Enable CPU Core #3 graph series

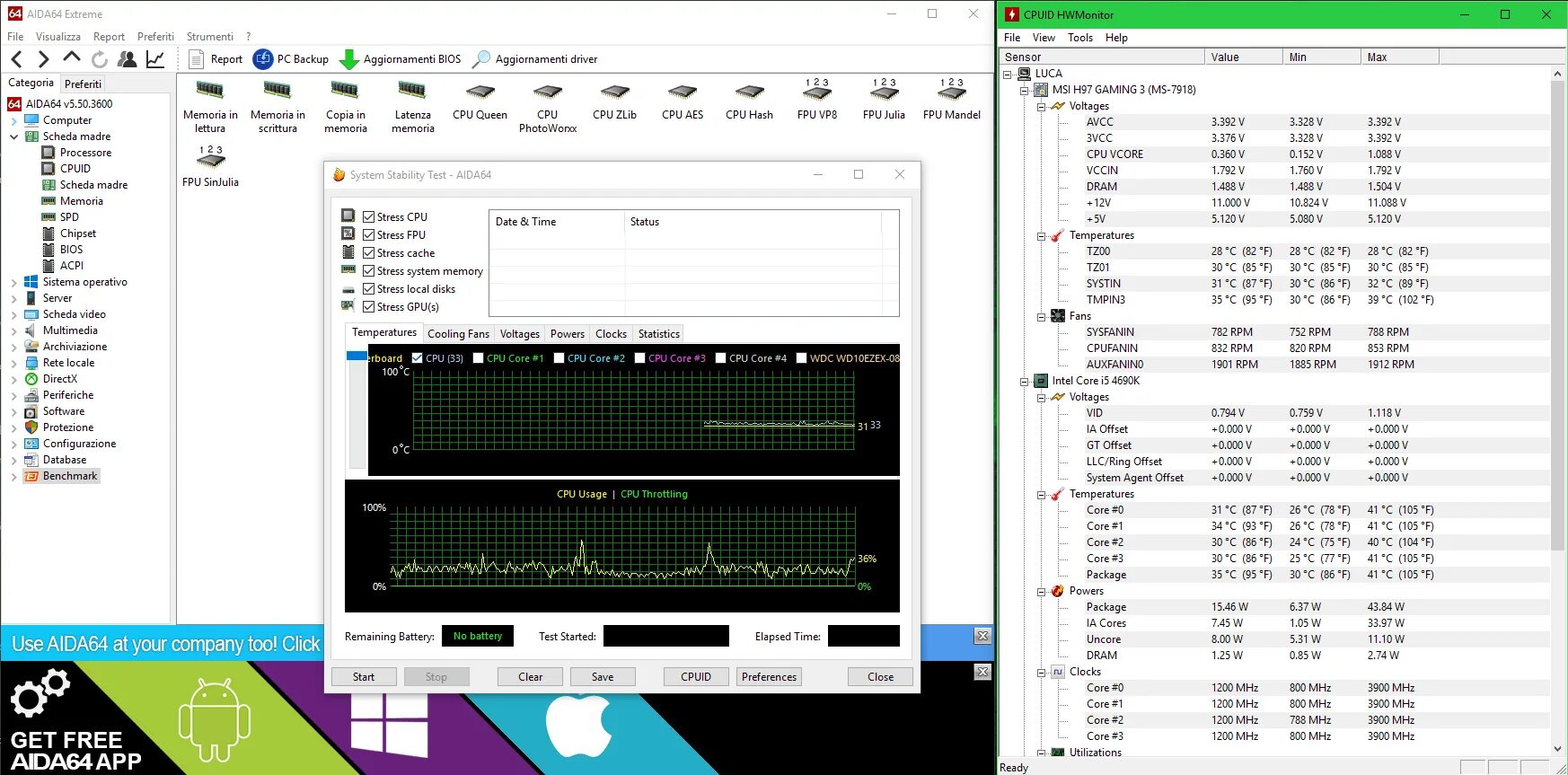pos(640,357)
